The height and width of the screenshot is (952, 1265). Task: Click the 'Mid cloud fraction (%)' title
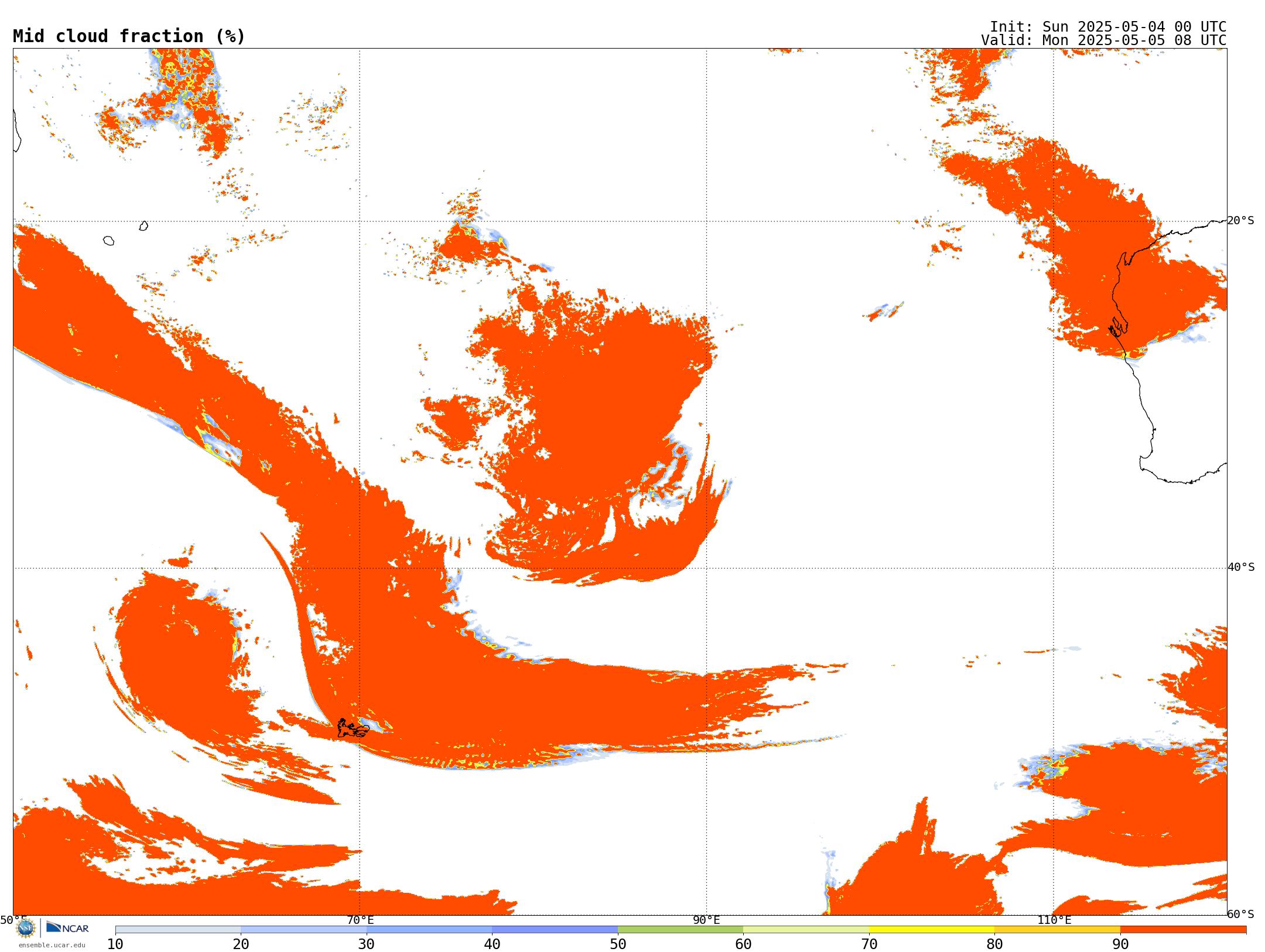pyautogui.click(x=129, y=36)
